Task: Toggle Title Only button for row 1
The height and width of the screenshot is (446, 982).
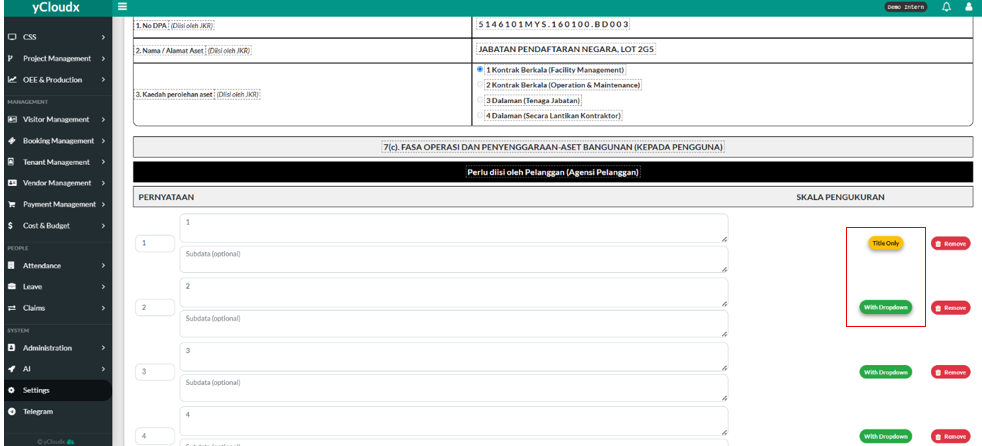Action: 886,243
